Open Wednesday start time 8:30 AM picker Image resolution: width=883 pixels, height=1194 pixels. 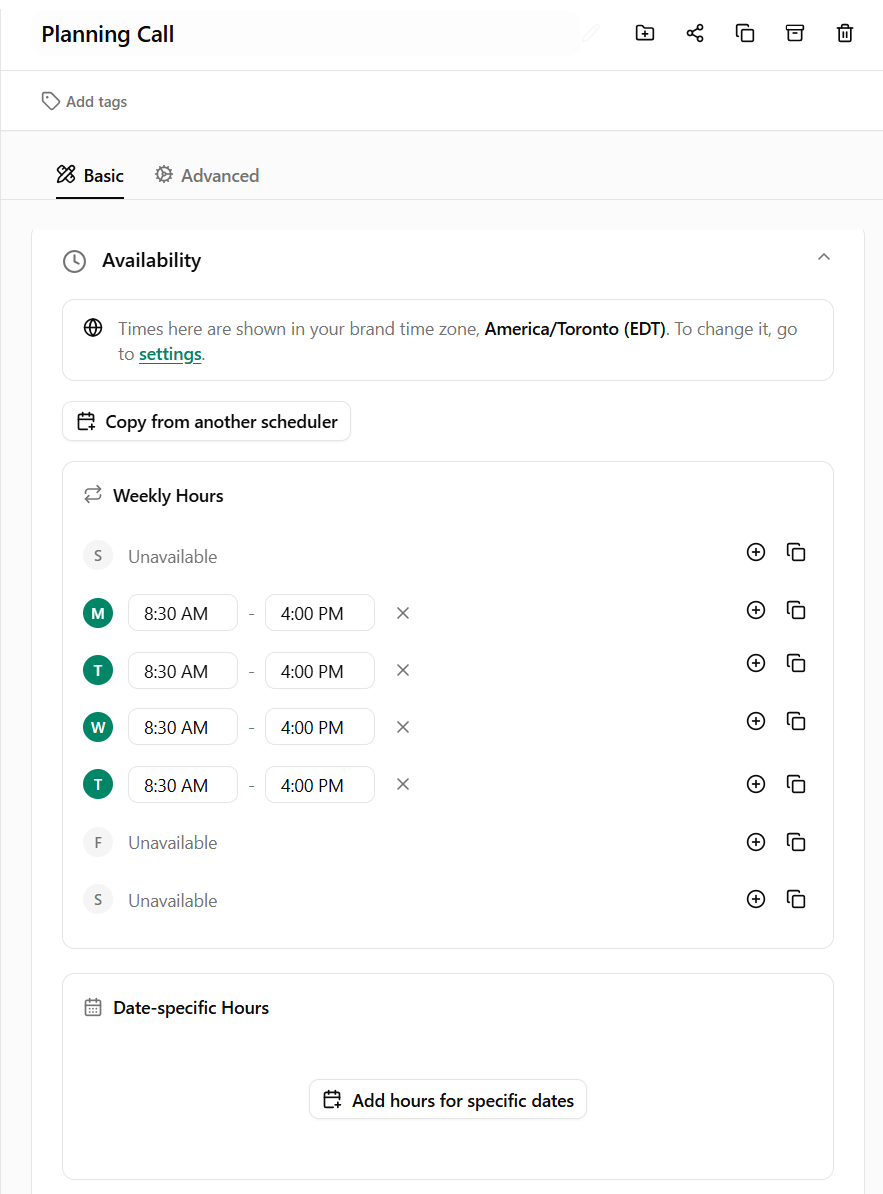click(183, 727)
